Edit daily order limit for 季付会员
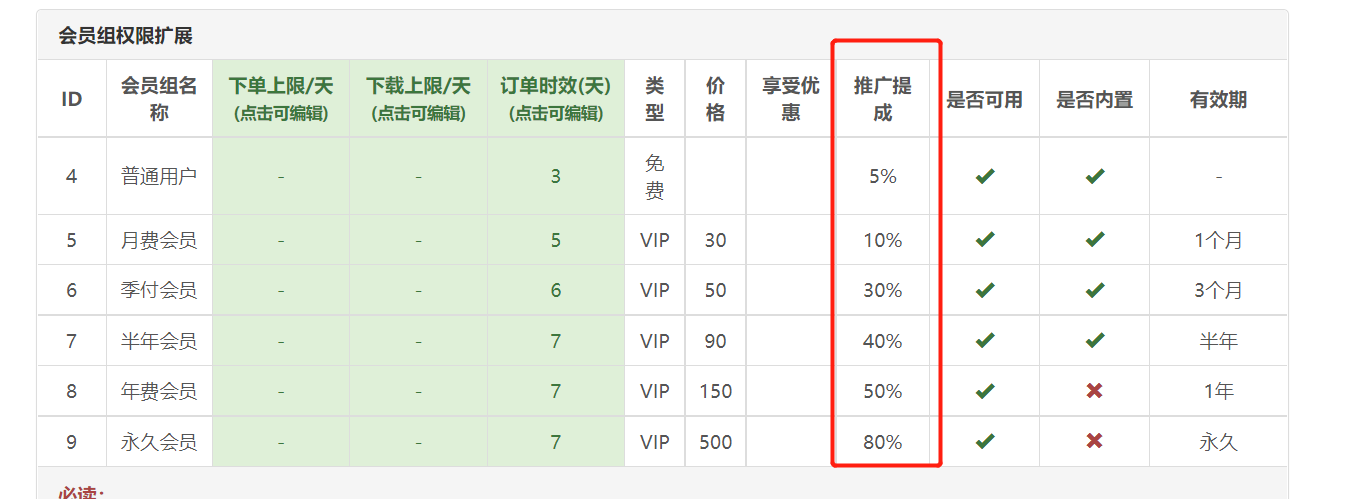 tap(281, 290)
